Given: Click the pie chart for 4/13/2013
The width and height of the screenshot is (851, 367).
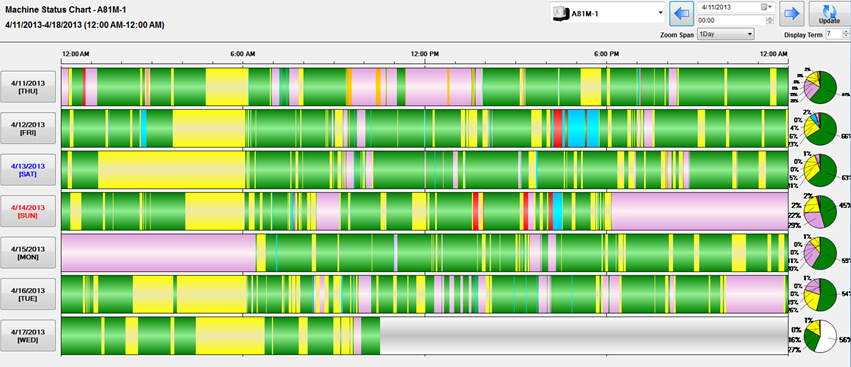Looking at the screenshot, I should (820, 169).
